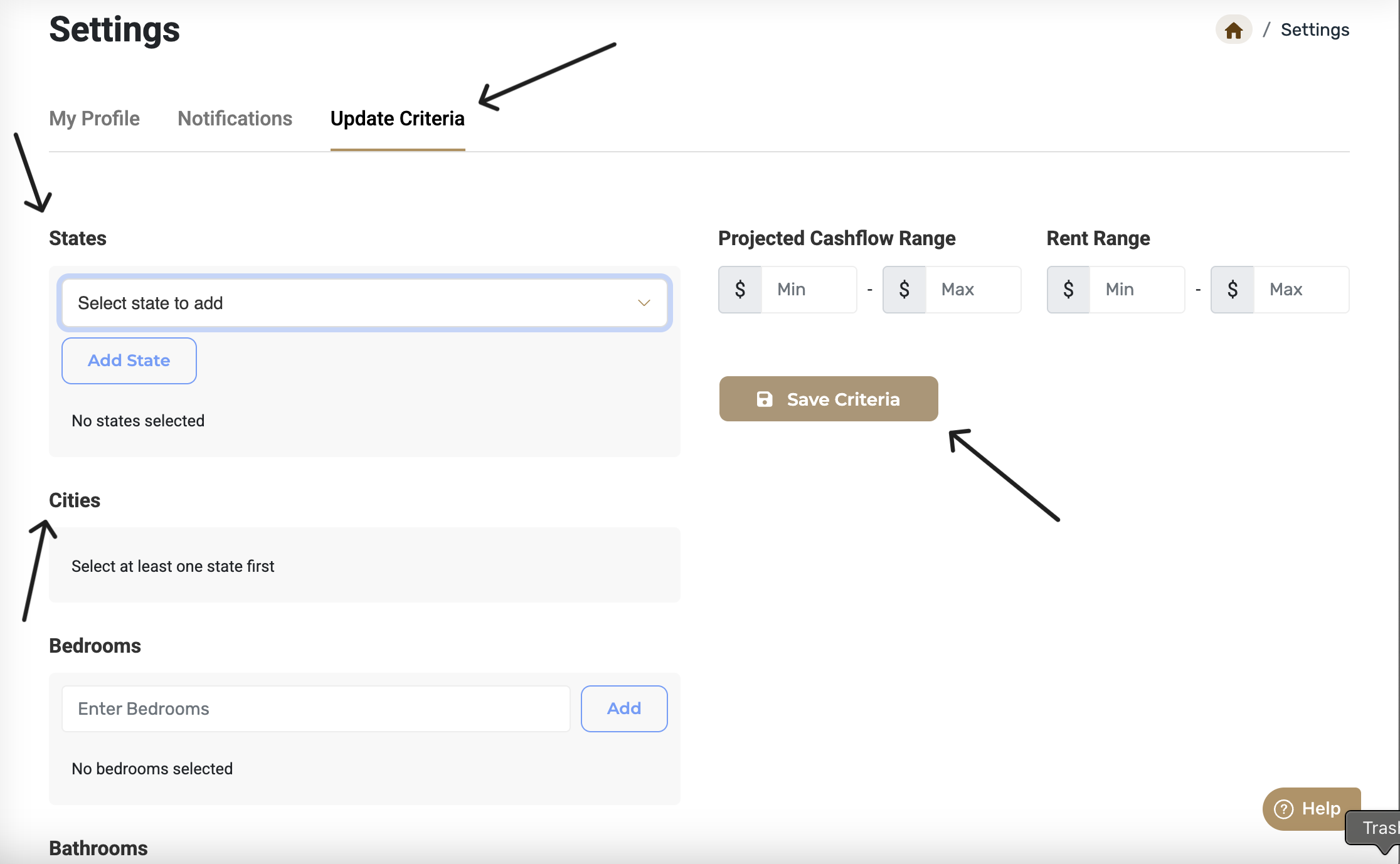Image resolution: width=1400 pixels, height=864 pixels.
Task: Open the Notifications tab
Action: pyautogui.click(x=235, y=119)
